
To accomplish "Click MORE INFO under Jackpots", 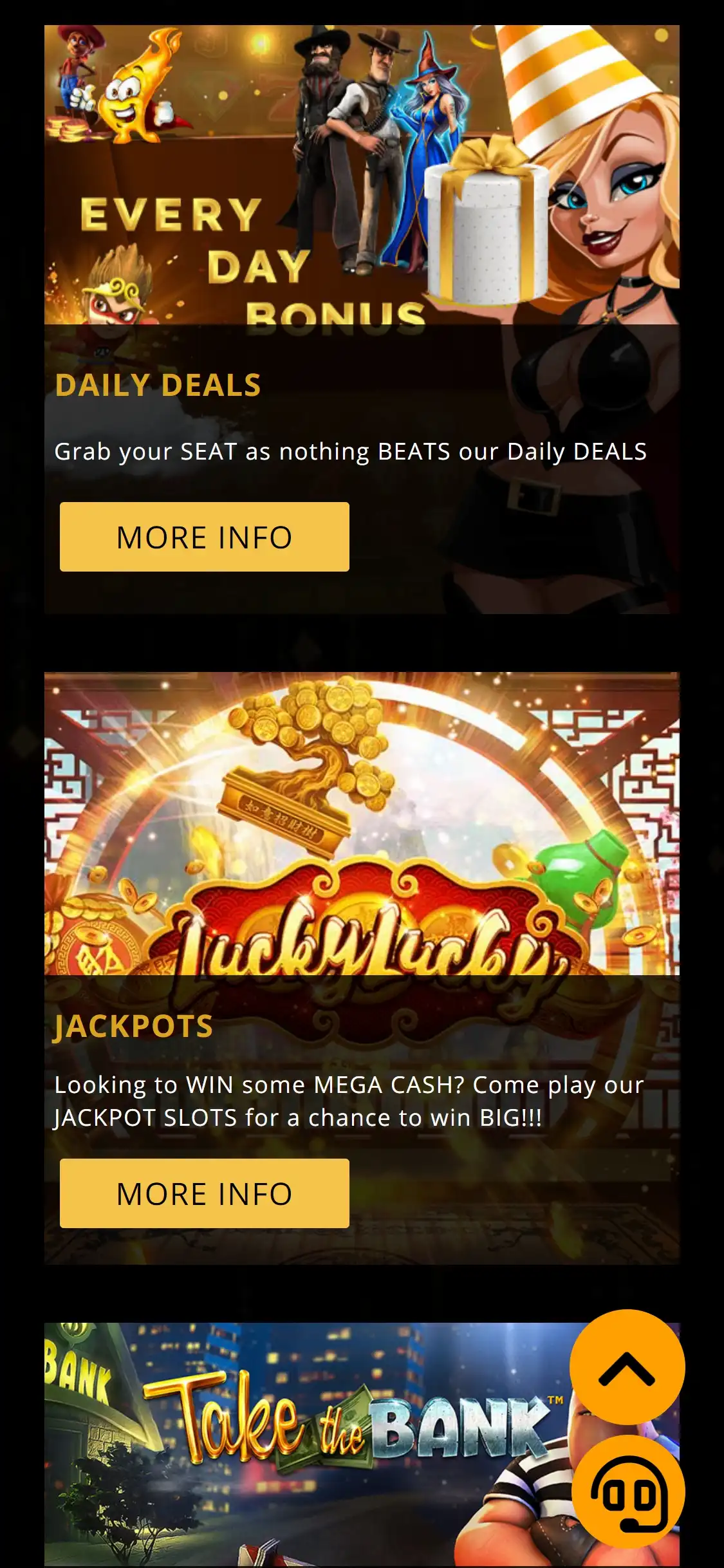I will (x=205, y=1193).
